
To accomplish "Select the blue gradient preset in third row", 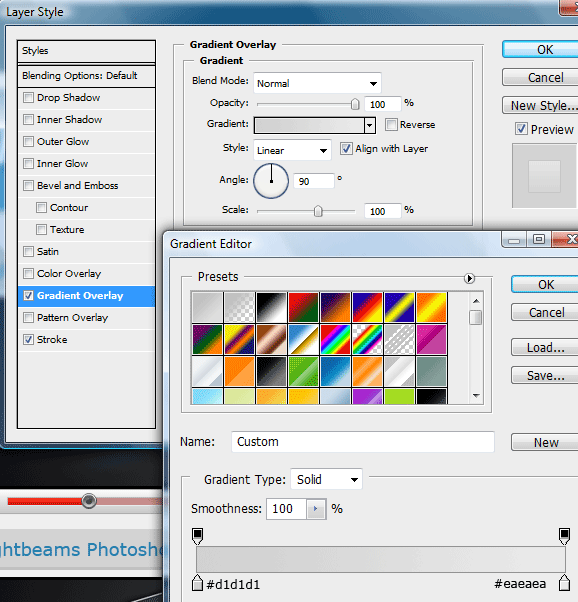I will pos(335,371).
